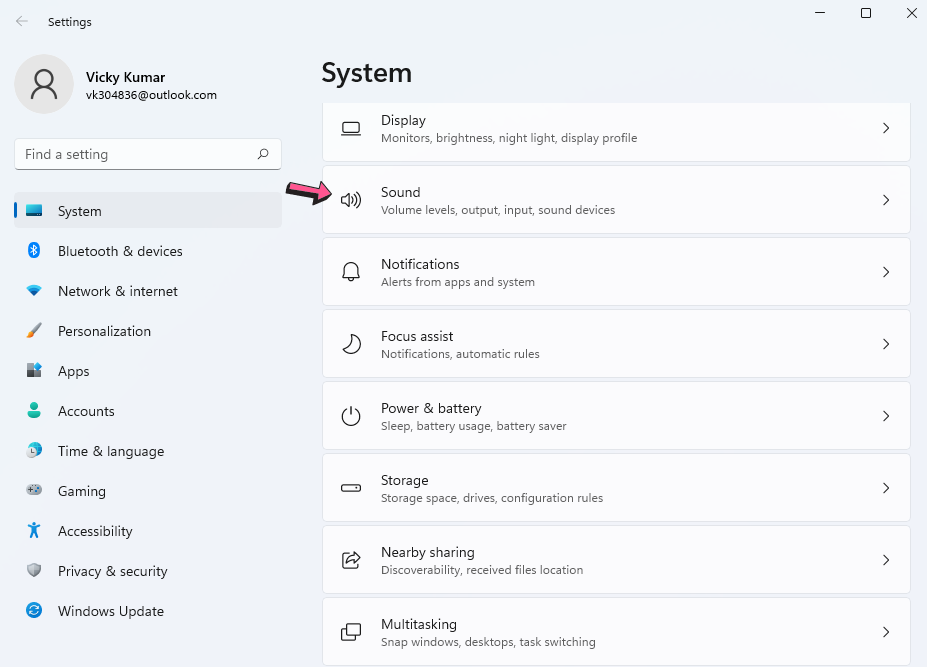This screenshot has width=927, height=667.
Task: Open Display settings title
Action: coord(403,120)
